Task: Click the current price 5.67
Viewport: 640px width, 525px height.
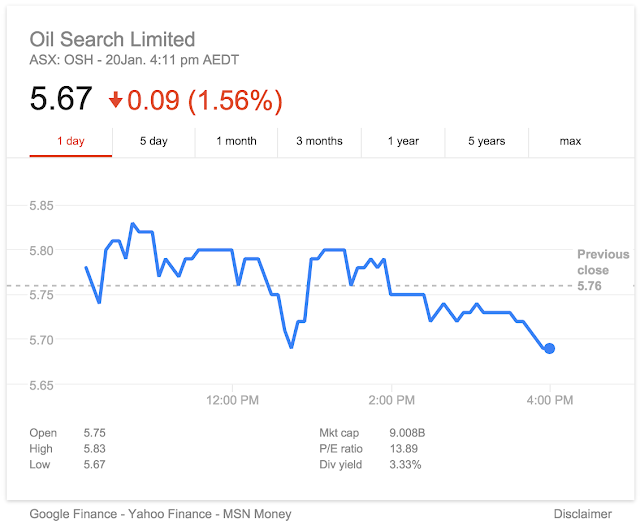Action: coord(61,98)
